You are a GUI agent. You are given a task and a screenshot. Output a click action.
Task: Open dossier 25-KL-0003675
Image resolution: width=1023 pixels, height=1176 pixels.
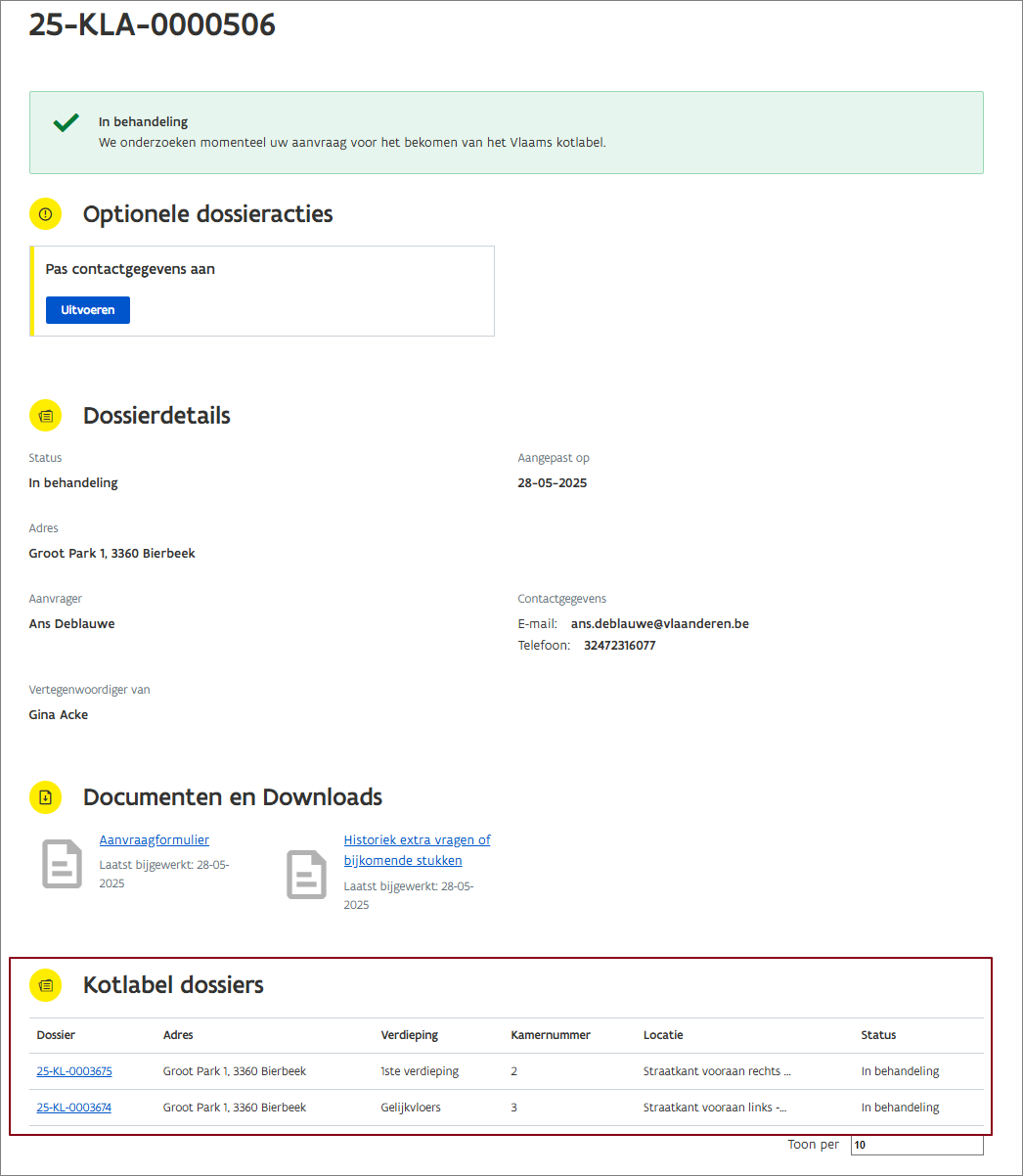[74, 1071]
